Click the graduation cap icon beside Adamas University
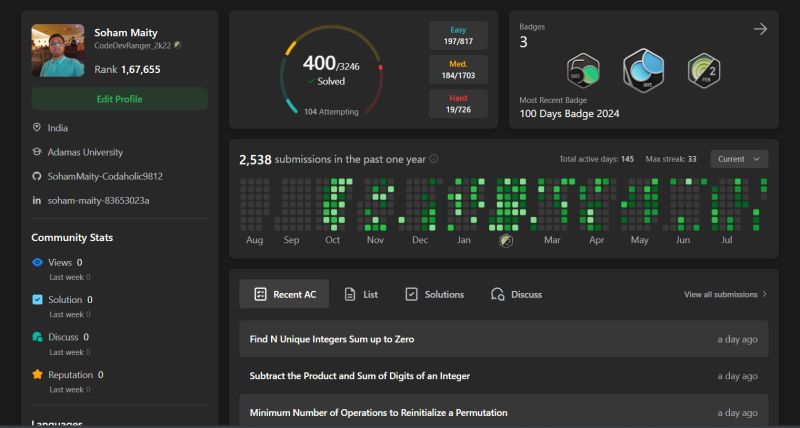The width and height of the screenshot is (800, 428). click(x=37, y=152)
